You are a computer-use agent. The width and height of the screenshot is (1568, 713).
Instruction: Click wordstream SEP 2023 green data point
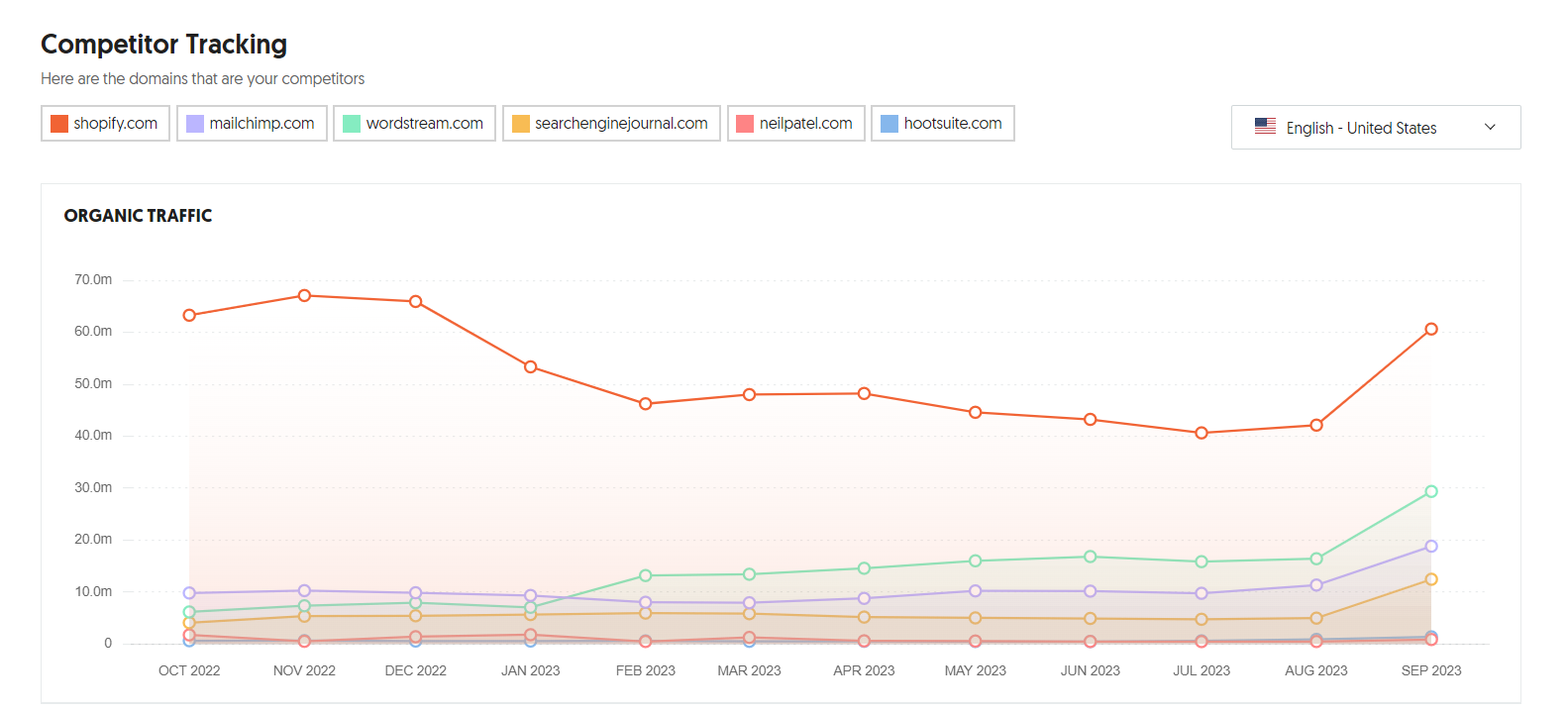[x=1430, y=491]
